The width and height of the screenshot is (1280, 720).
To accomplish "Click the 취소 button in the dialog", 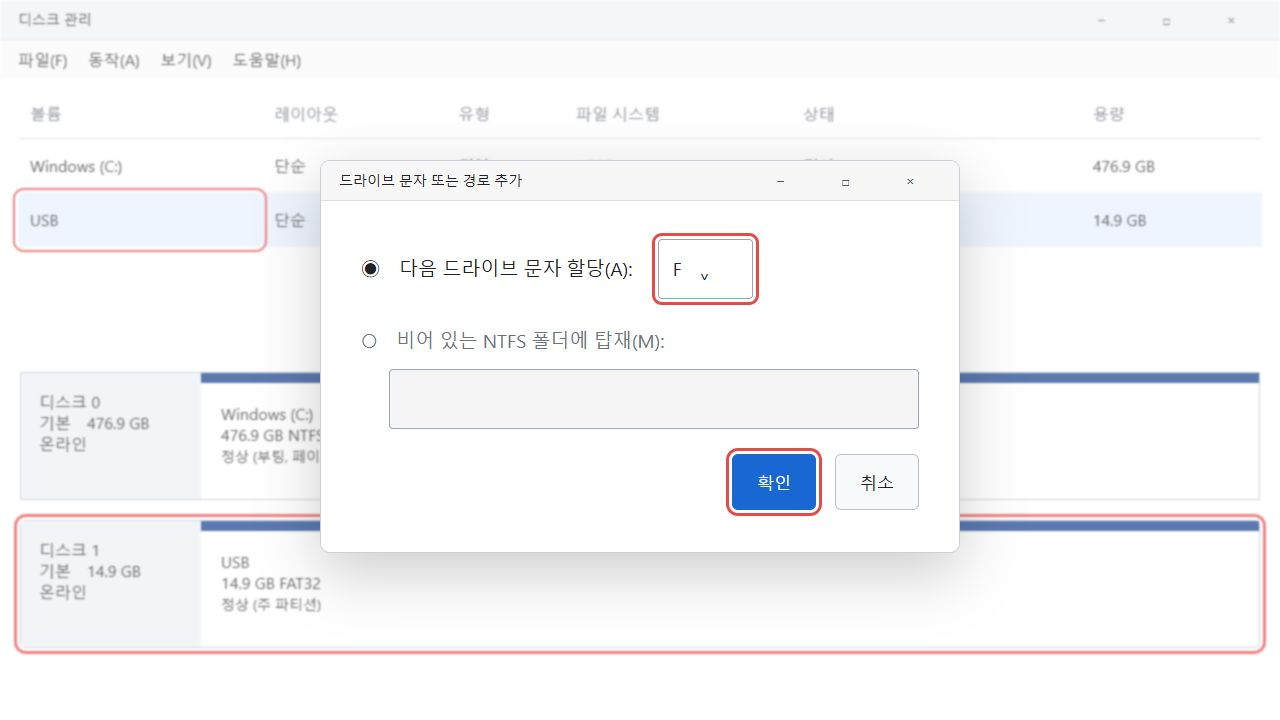I will point(877,482).
